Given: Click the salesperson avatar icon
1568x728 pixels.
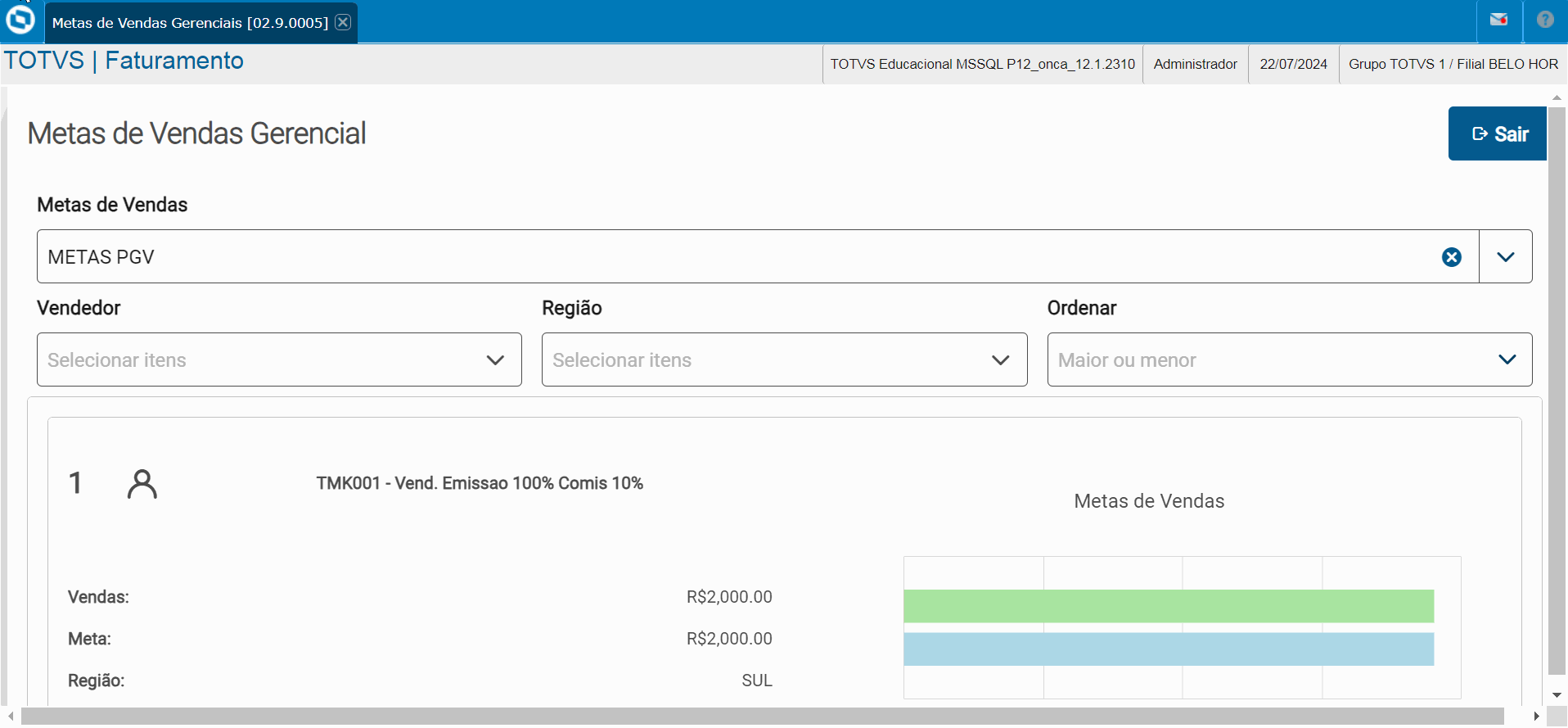Looking at the screenshot, I should coord(142,484).
